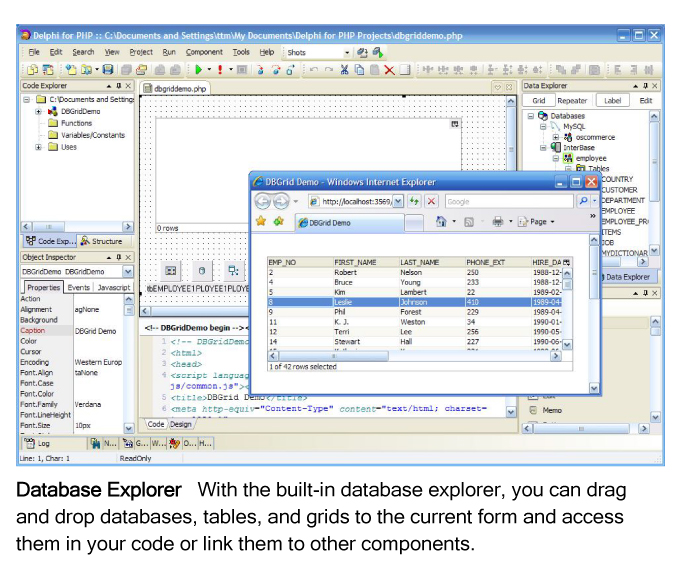The height and width of the screenshot is (568, 683).
Task: Expand the oscommerce database node
Action: tap(555, 137)
